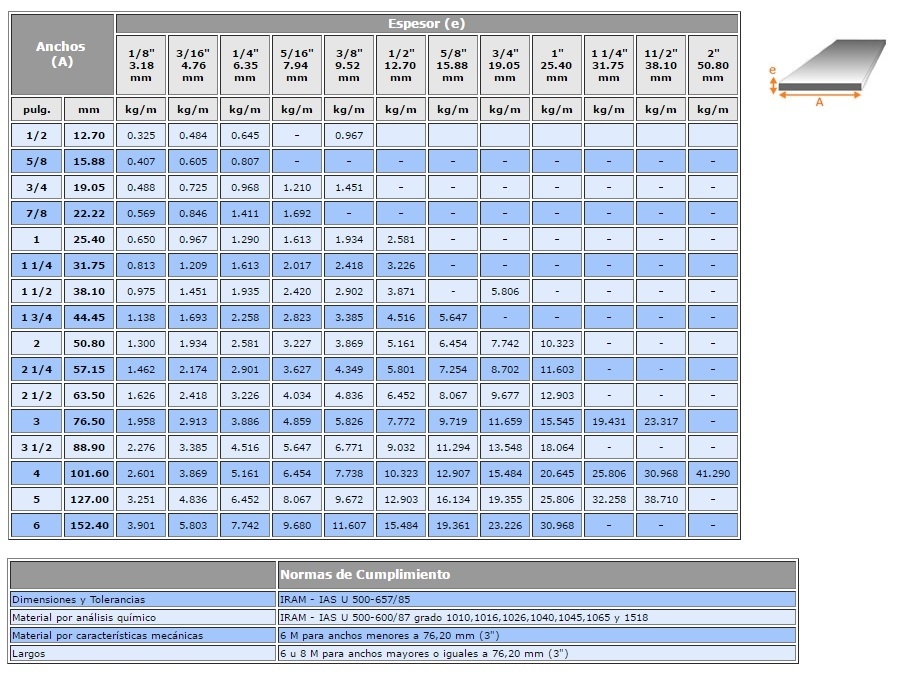Screen dimensions: 911x679
Task: Click the 1 1/4" 31.75 mm thickness header
Action: tap(609, 65)
